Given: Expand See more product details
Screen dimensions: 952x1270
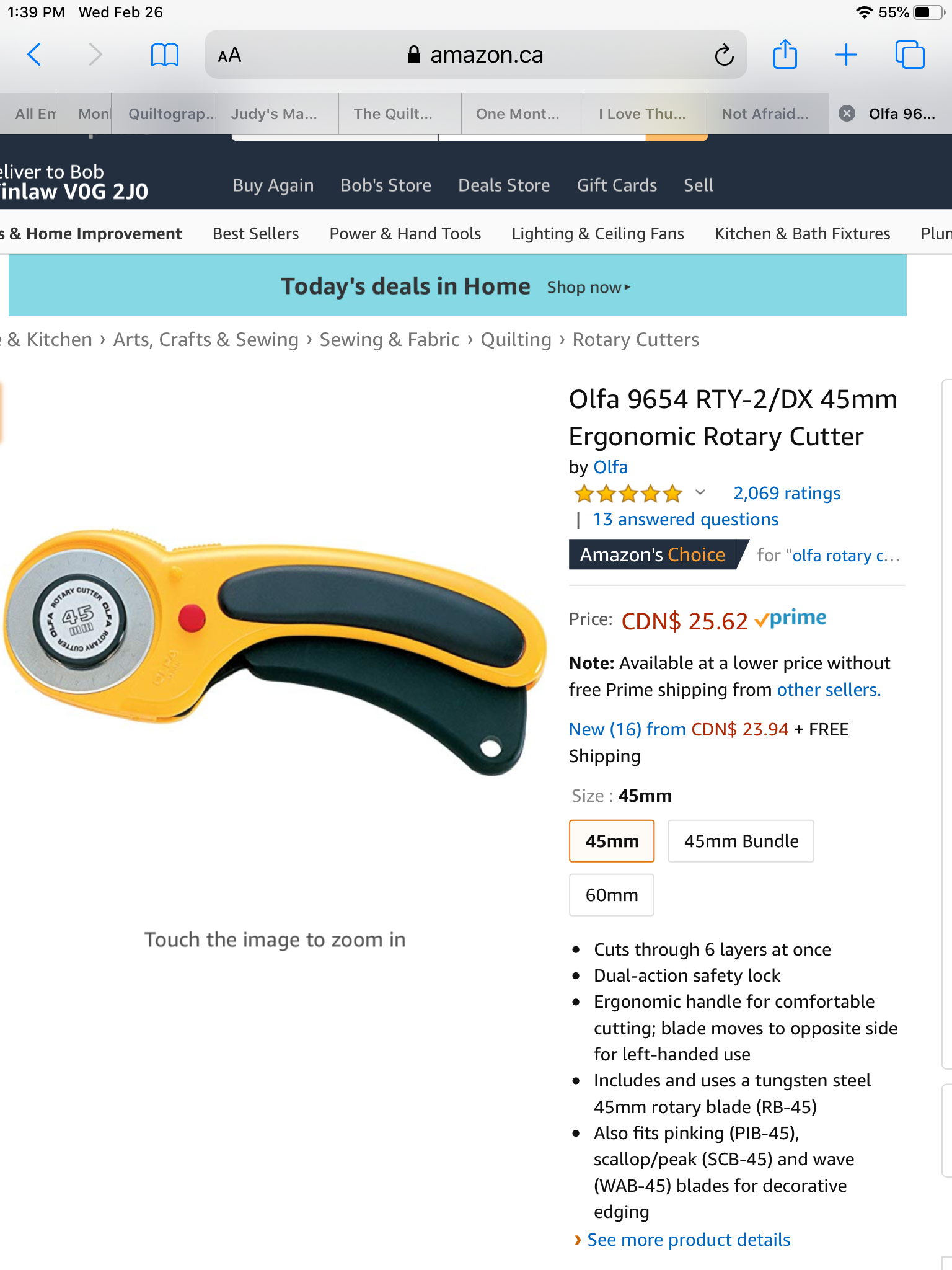Looking at the screenshot, I should click(688, 1240).
